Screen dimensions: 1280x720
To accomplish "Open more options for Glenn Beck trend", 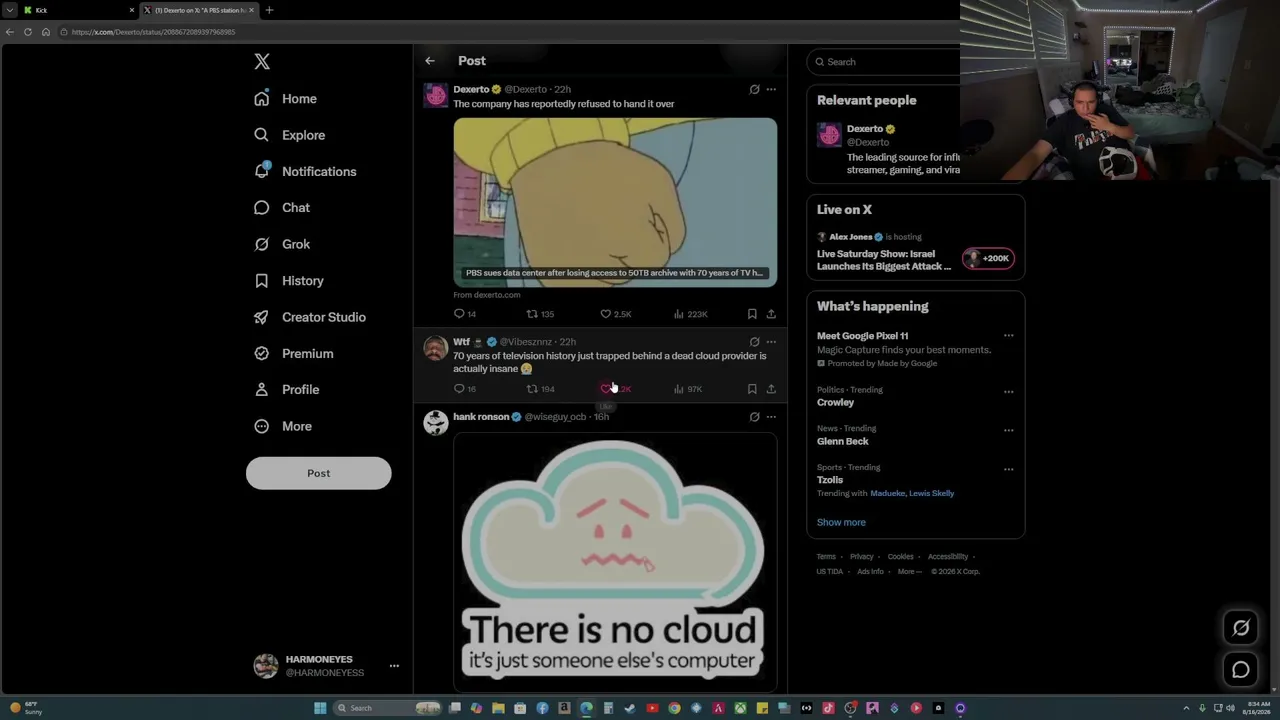I will coord(1008,430).
